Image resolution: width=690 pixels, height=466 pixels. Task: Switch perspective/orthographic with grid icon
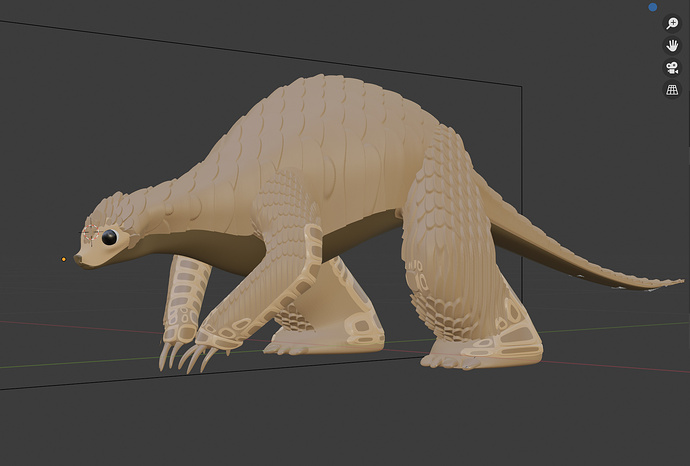672,90
